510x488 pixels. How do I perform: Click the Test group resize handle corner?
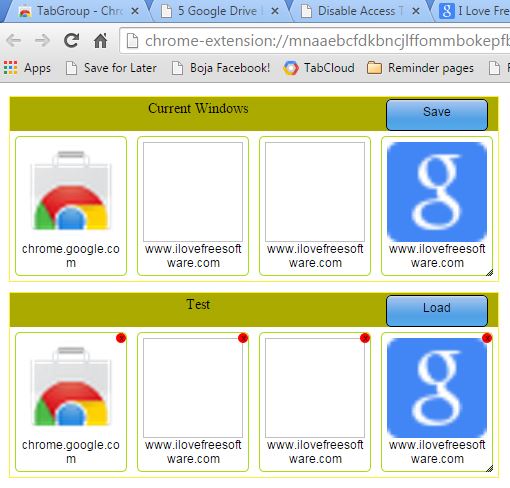489,469
